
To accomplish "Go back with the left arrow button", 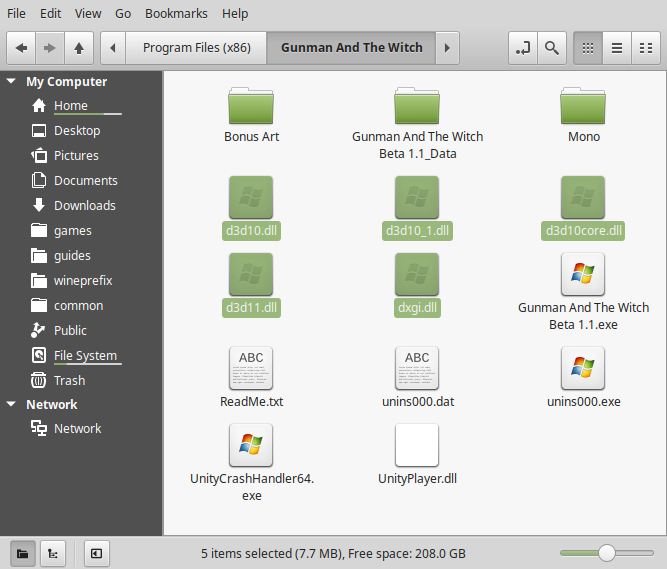I will pos(21,48).
